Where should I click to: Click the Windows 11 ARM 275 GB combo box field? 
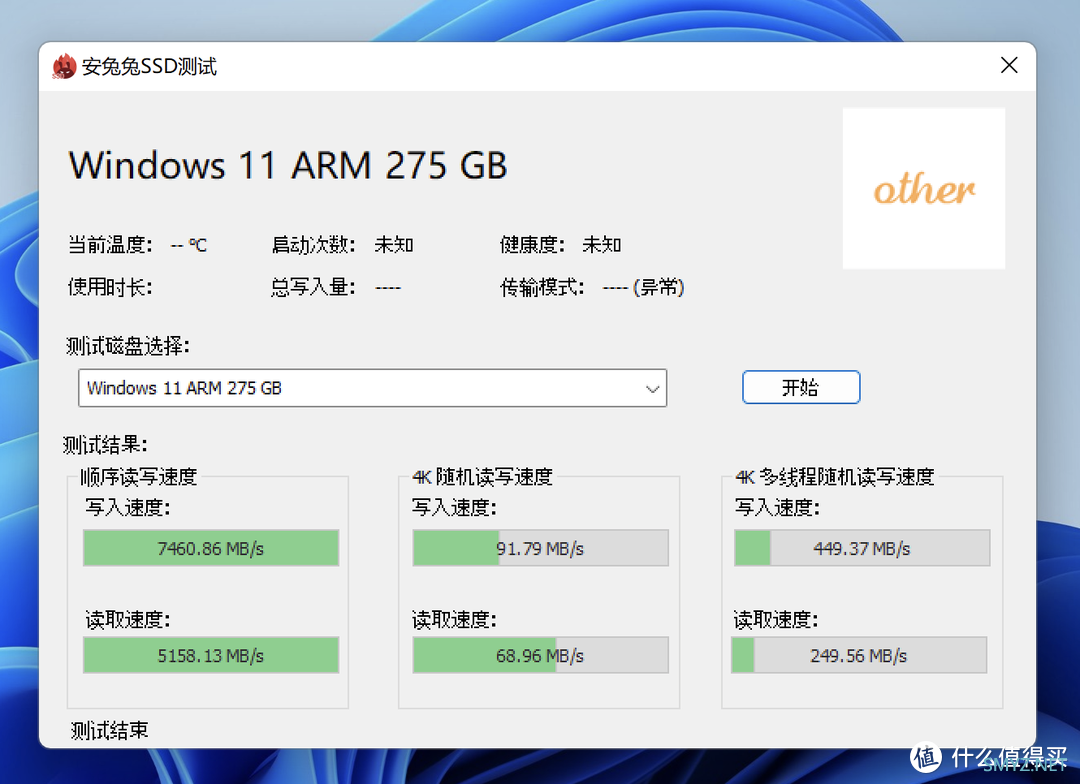(373, 388)
